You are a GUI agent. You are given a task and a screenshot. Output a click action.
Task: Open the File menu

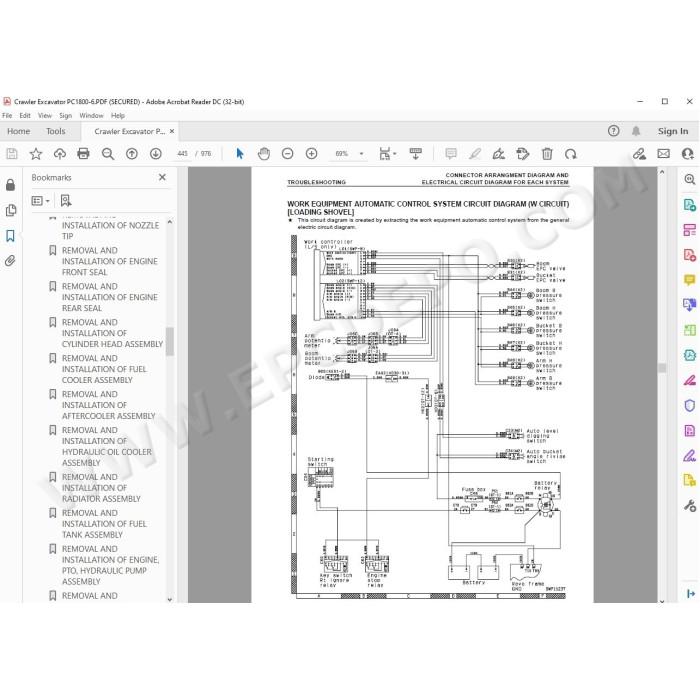(x=7, y=116)
